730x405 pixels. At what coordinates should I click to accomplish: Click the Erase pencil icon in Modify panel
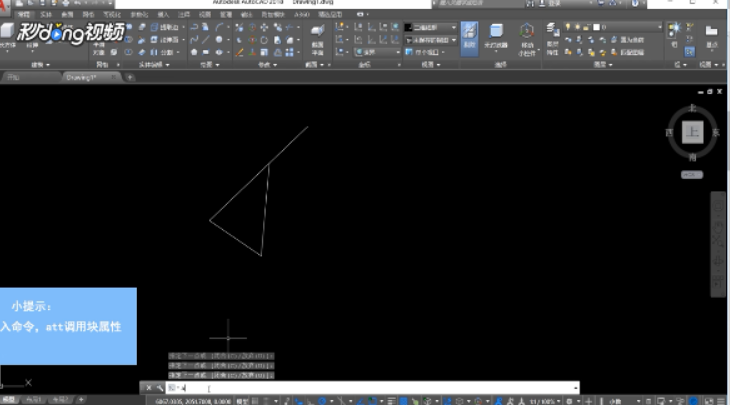click(239, 52)
